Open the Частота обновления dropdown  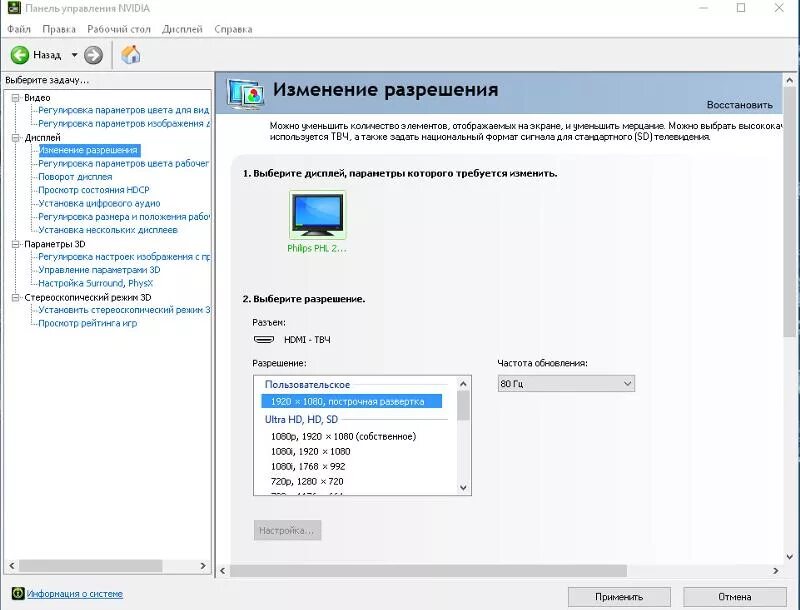coord(566,384)
